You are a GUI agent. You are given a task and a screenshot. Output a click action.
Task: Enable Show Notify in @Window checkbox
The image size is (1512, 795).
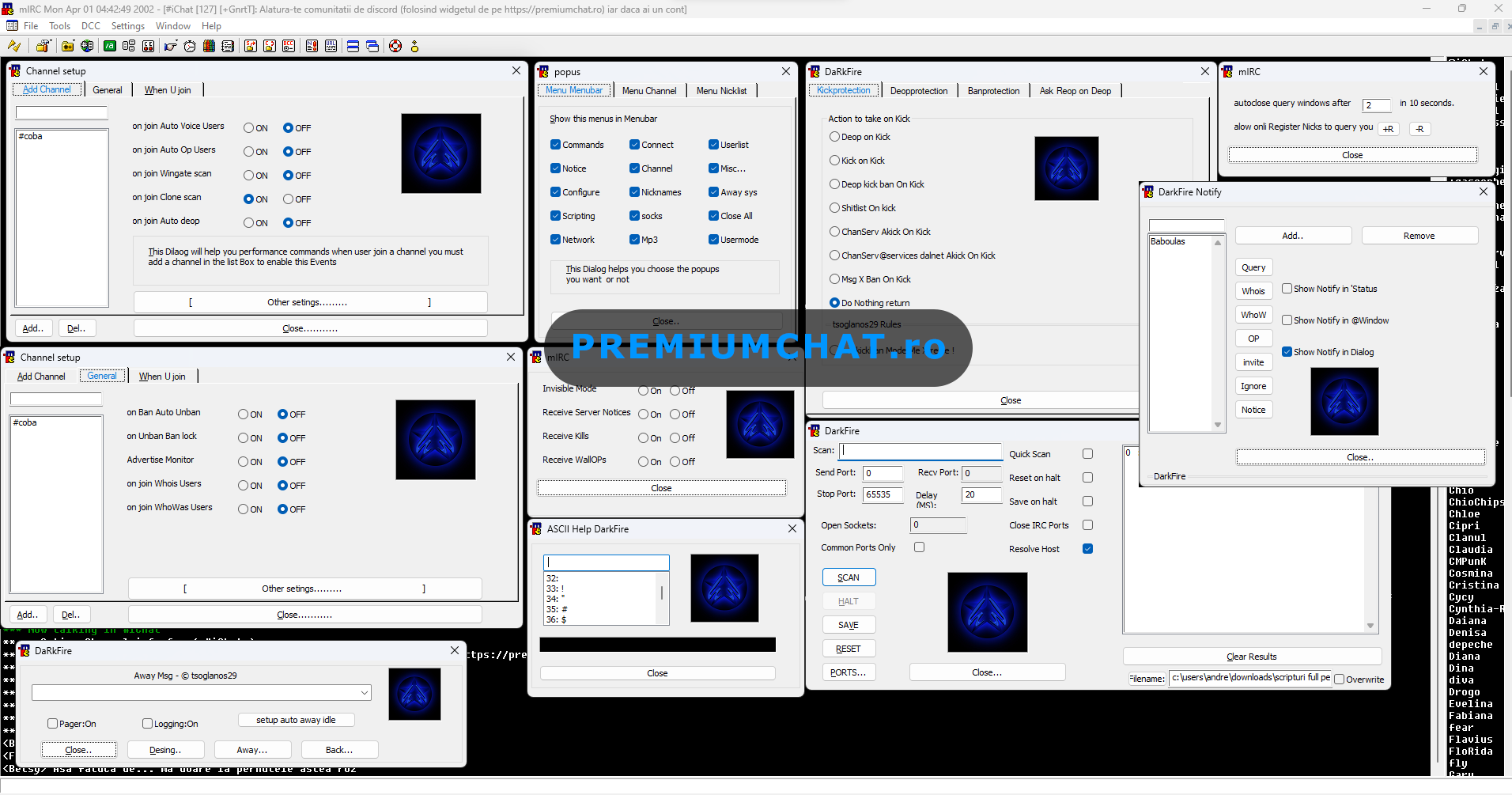(1287, 320)
